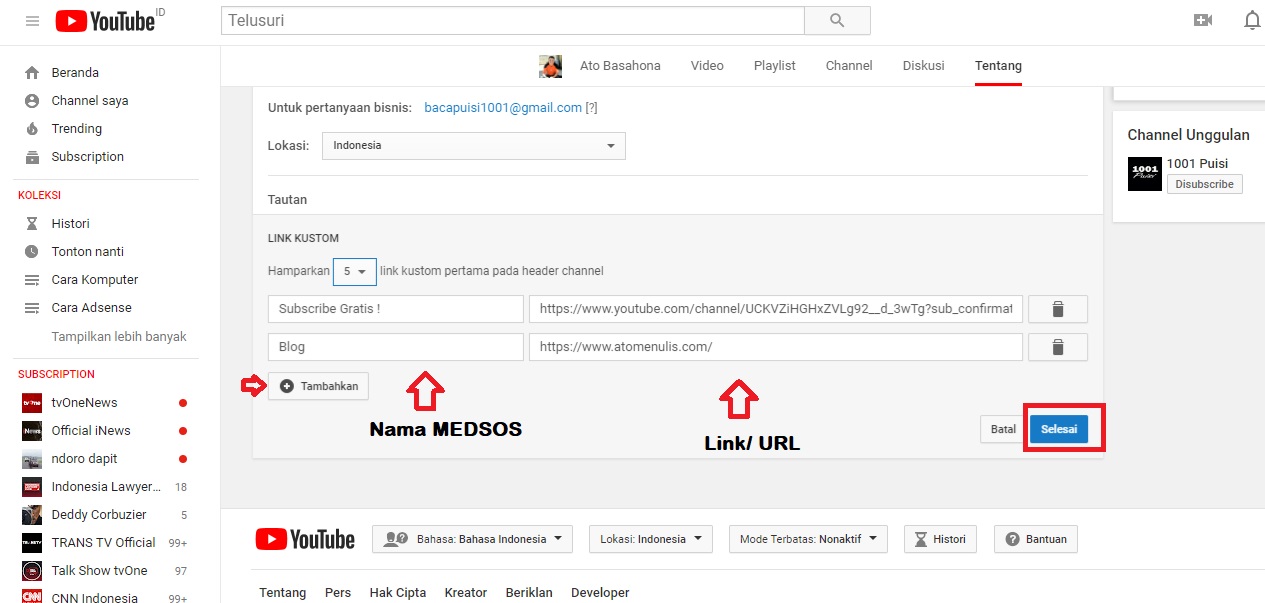This screenshot has width=1265, height=603.
Task: Click Ato Basahona channel avatar
Action: click(x=550, y=66)
